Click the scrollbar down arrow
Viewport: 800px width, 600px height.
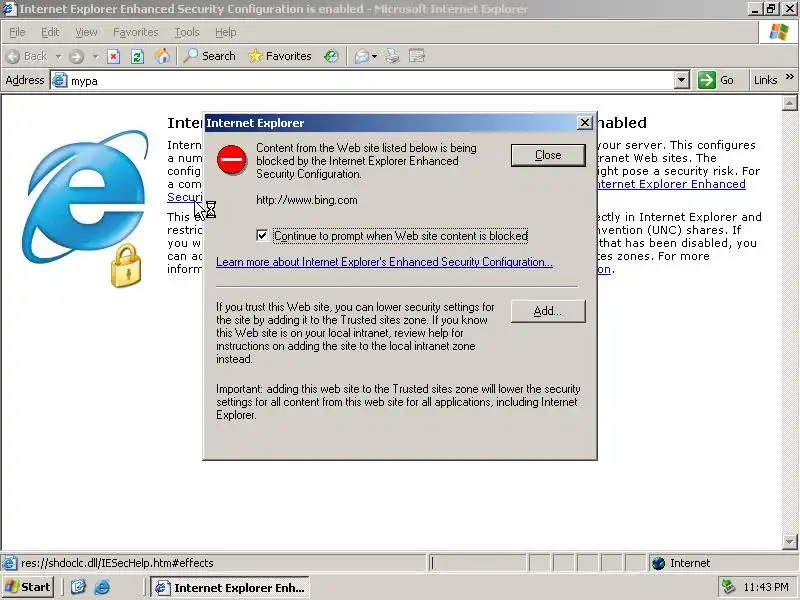[789, 541]
